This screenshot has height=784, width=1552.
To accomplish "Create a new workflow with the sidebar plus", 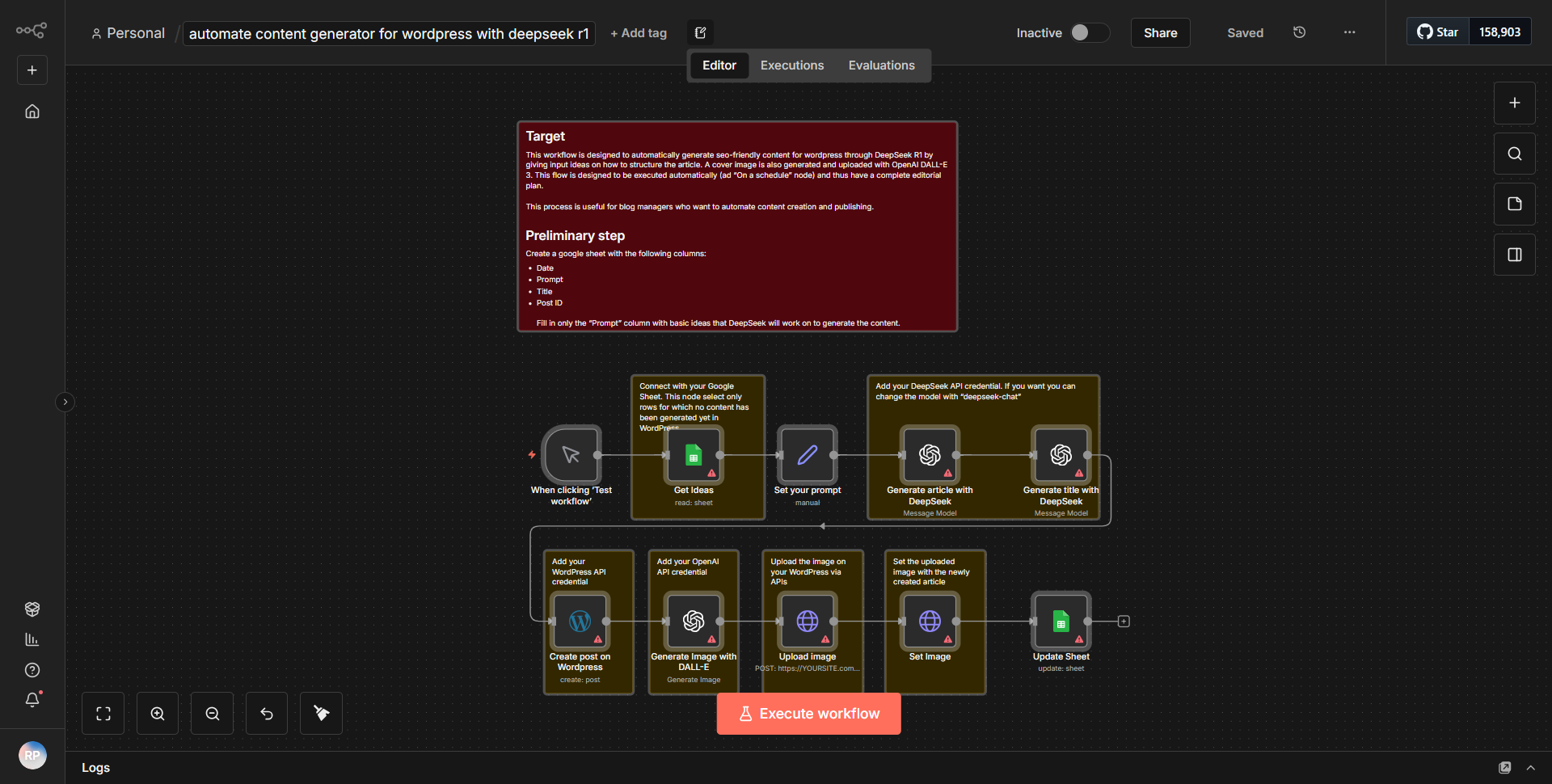I will pos(32,70).
